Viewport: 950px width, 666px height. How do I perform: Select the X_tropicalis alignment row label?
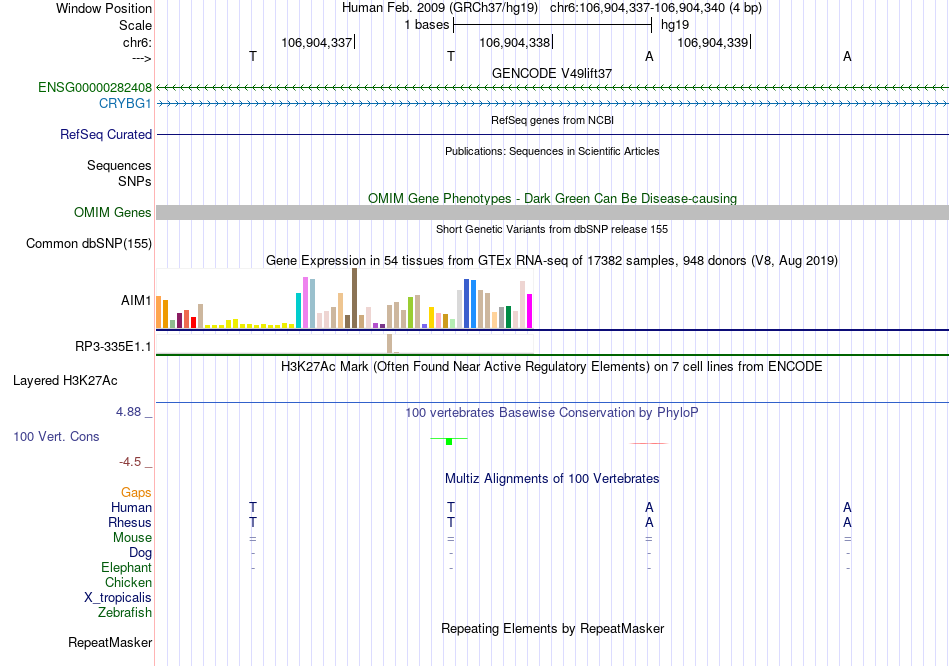pyautogui.click(x=118, y=598)
